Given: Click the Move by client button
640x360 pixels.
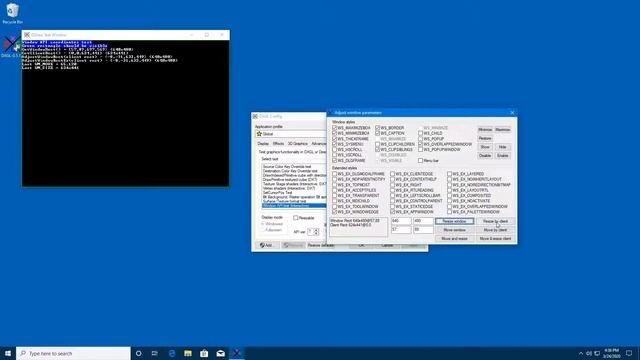Looking at the screenshot, I should point(496,230).
